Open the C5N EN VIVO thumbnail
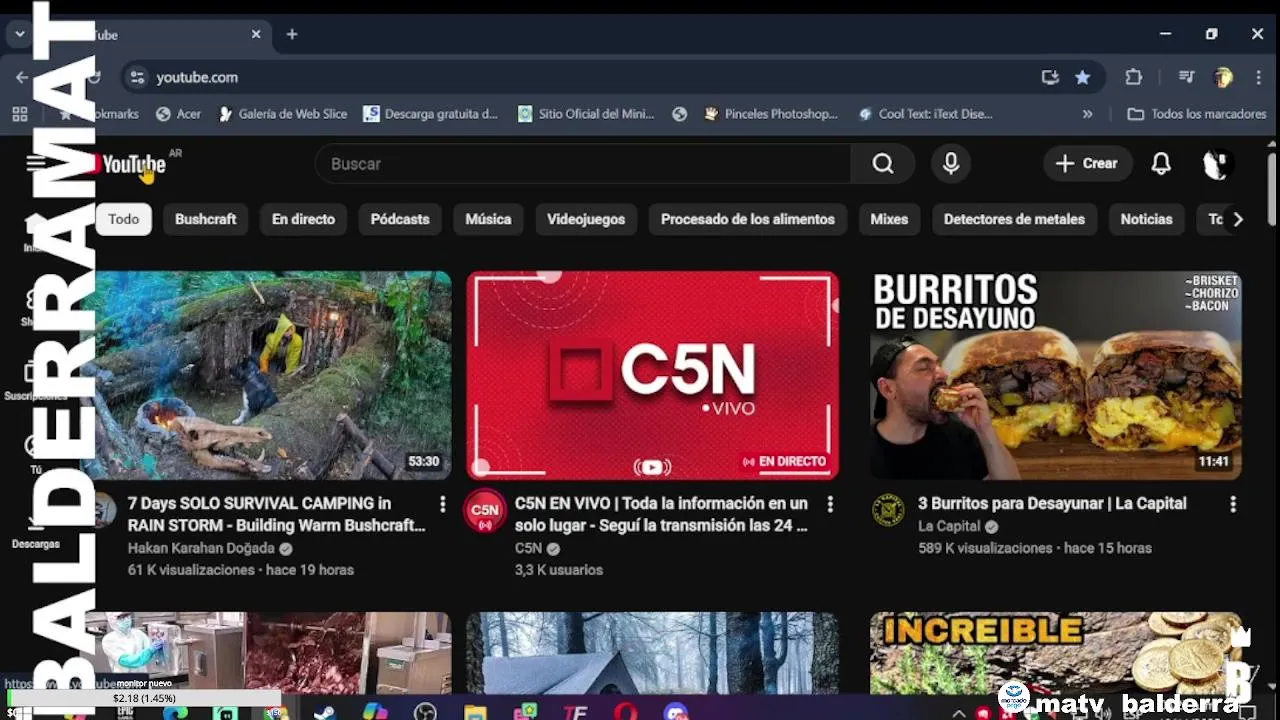The width and height of the screenshot is (1280, 720). click(652, 375)
